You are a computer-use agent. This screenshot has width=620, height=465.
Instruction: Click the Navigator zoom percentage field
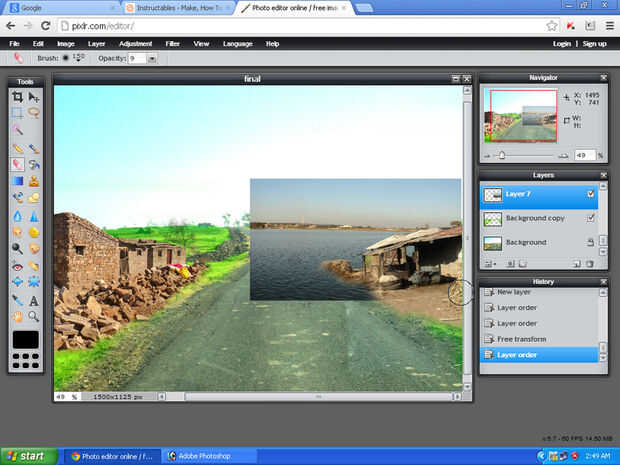[x=585, y=155]
